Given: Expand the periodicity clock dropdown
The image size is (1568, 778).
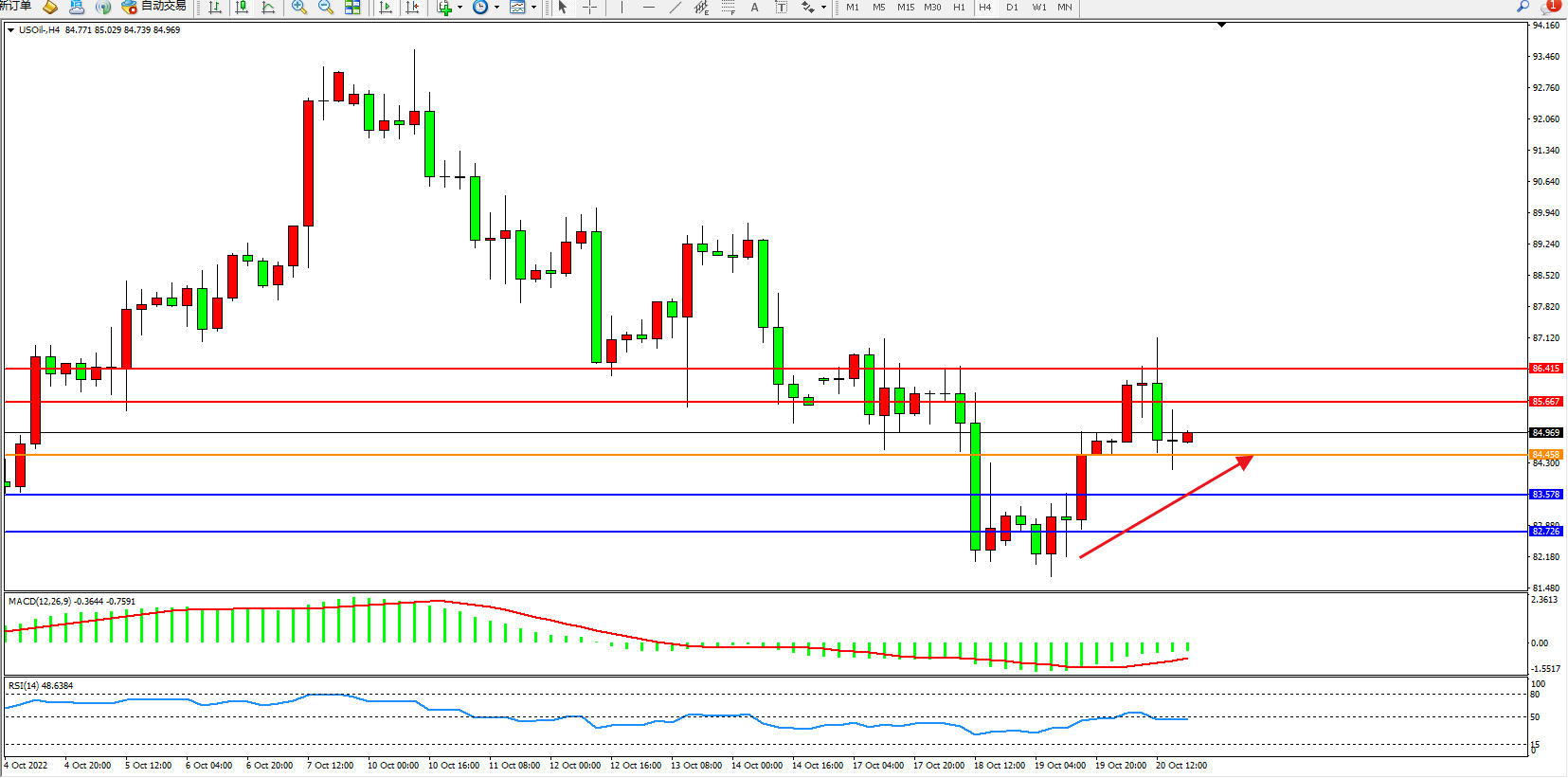Looking at the screenshot, I should pyautogui.click(x=496, y=8).
